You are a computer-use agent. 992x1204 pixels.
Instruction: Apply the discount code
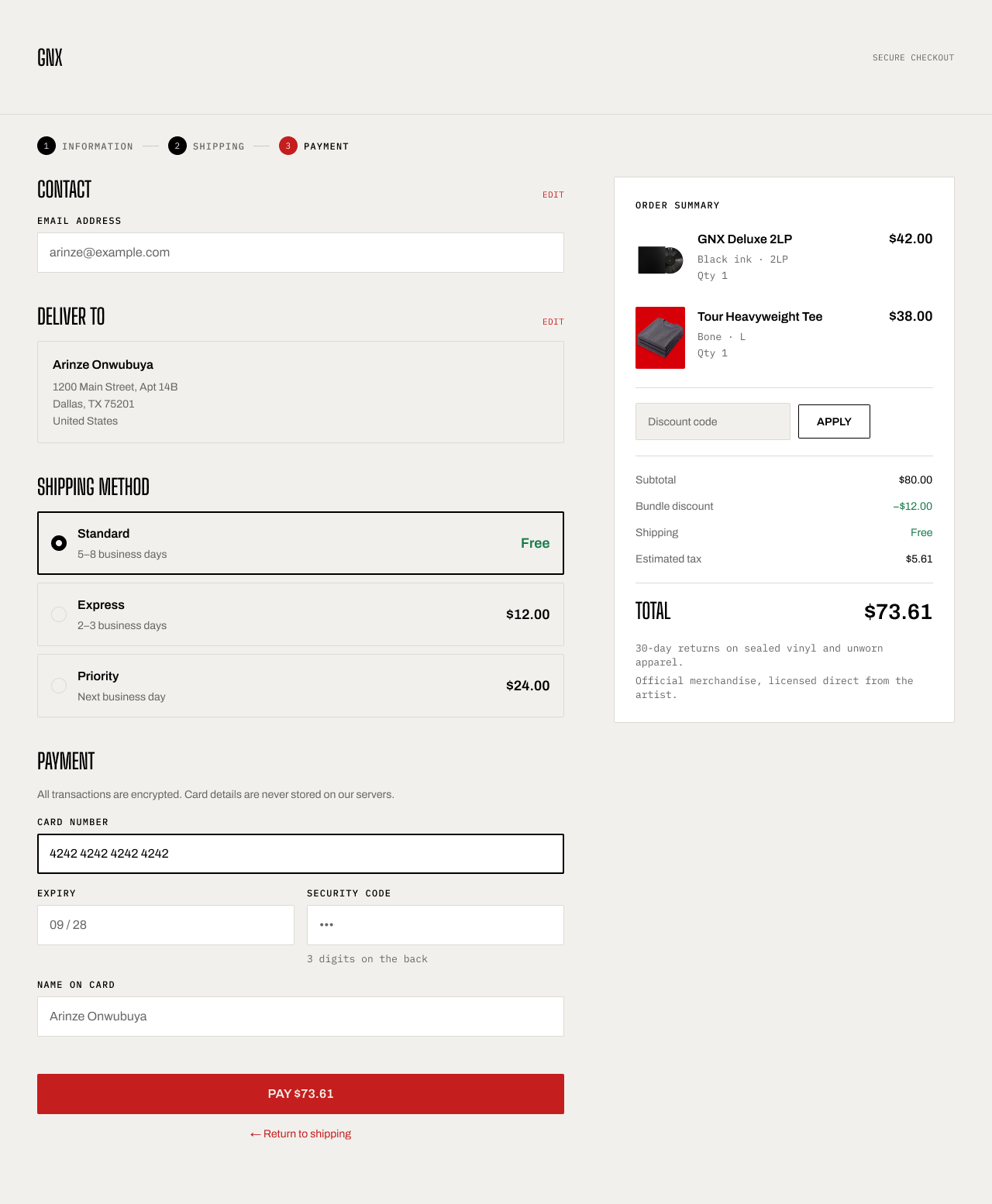pos(834,421)
